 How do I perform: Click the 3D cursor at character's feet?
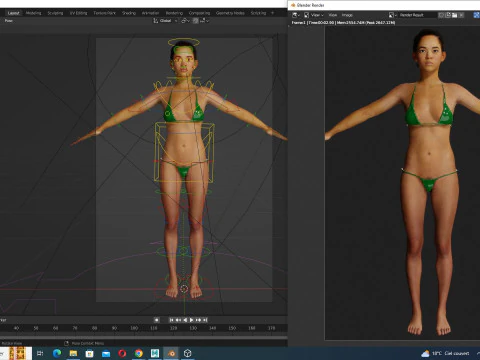click(x=184, y=289)
